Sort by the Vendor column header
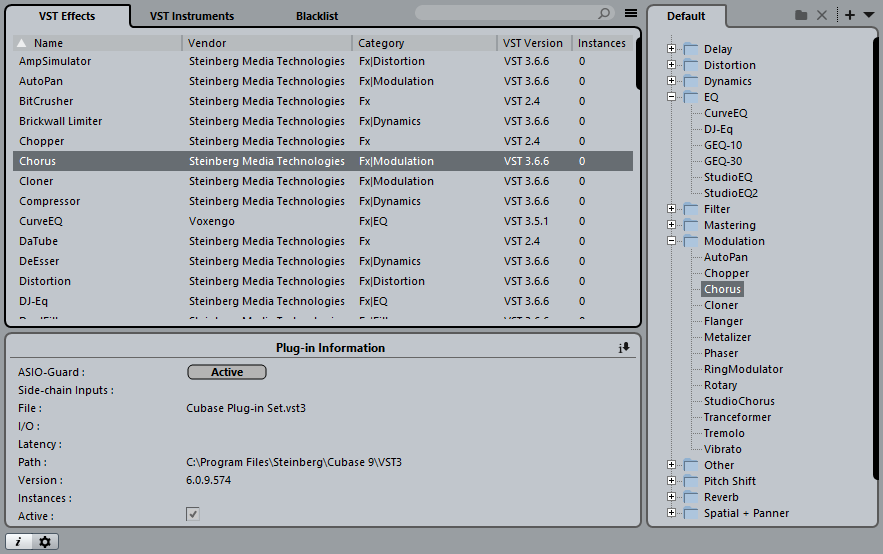 [267, 43]
